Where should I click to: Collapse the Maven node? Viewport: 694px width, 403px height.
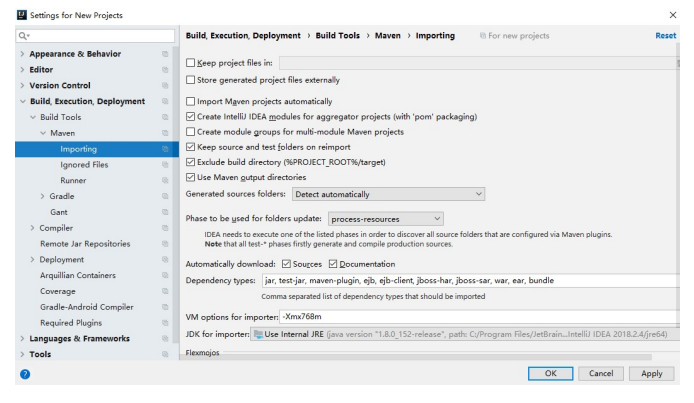pyautogui.click(x=43, y=133)
